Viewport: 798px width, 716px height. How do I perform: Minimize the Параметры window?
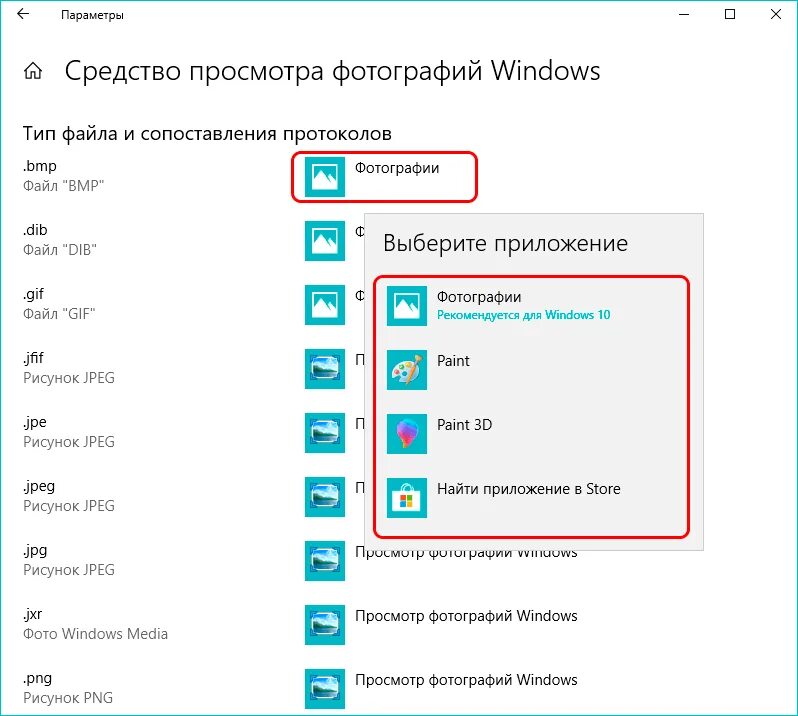point(684,14)
